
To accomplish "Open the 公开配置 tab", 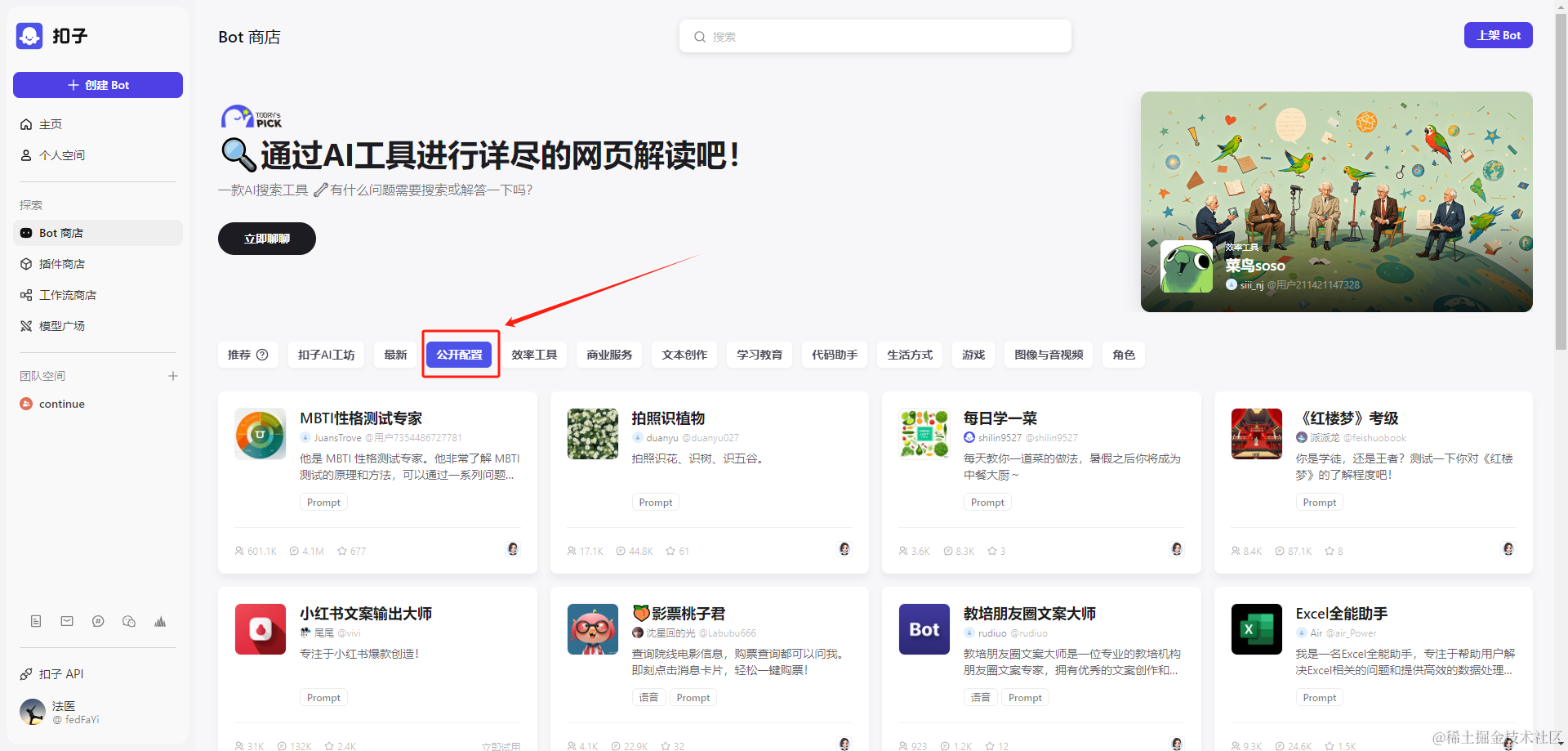I will [x=459, y=355].
